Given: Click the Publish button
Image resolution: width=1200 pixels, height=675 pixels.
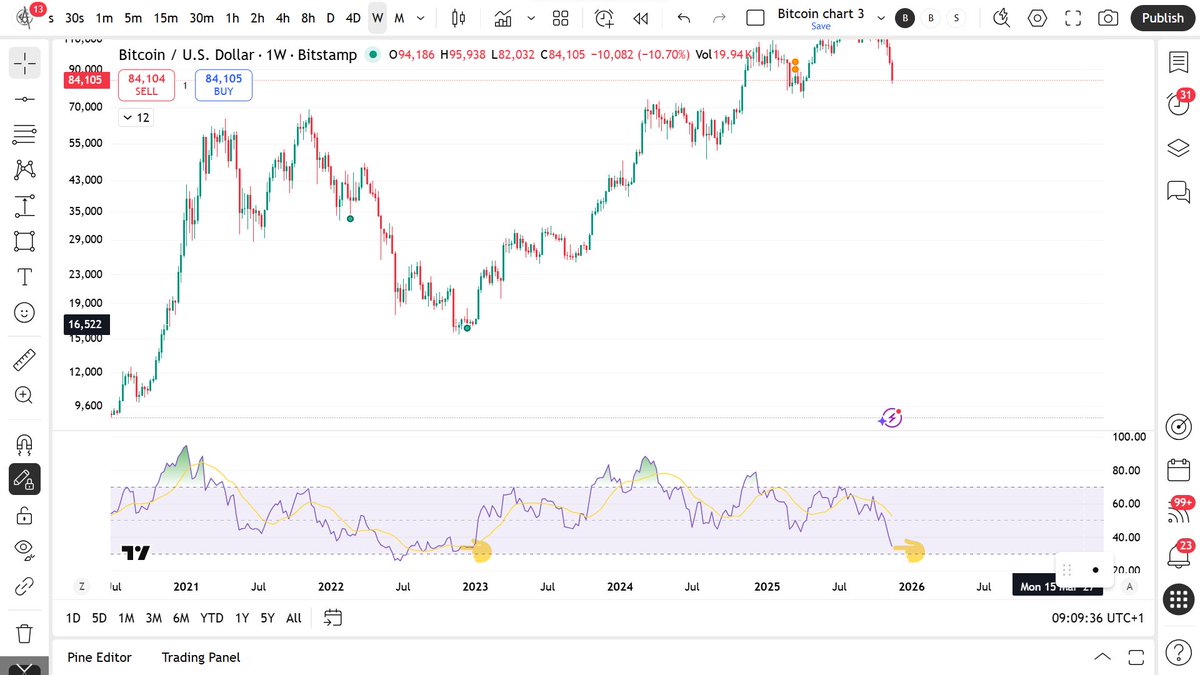Looking at the screenshot, I should pyautogui.click(x=1162, y=18).
